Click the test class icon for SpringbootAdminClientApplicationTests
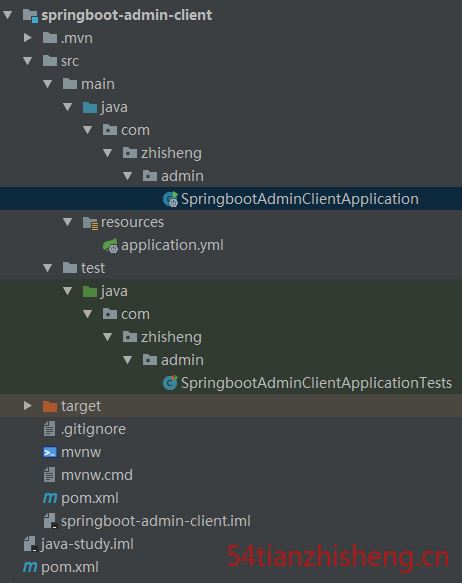 (x=170, y=383)
